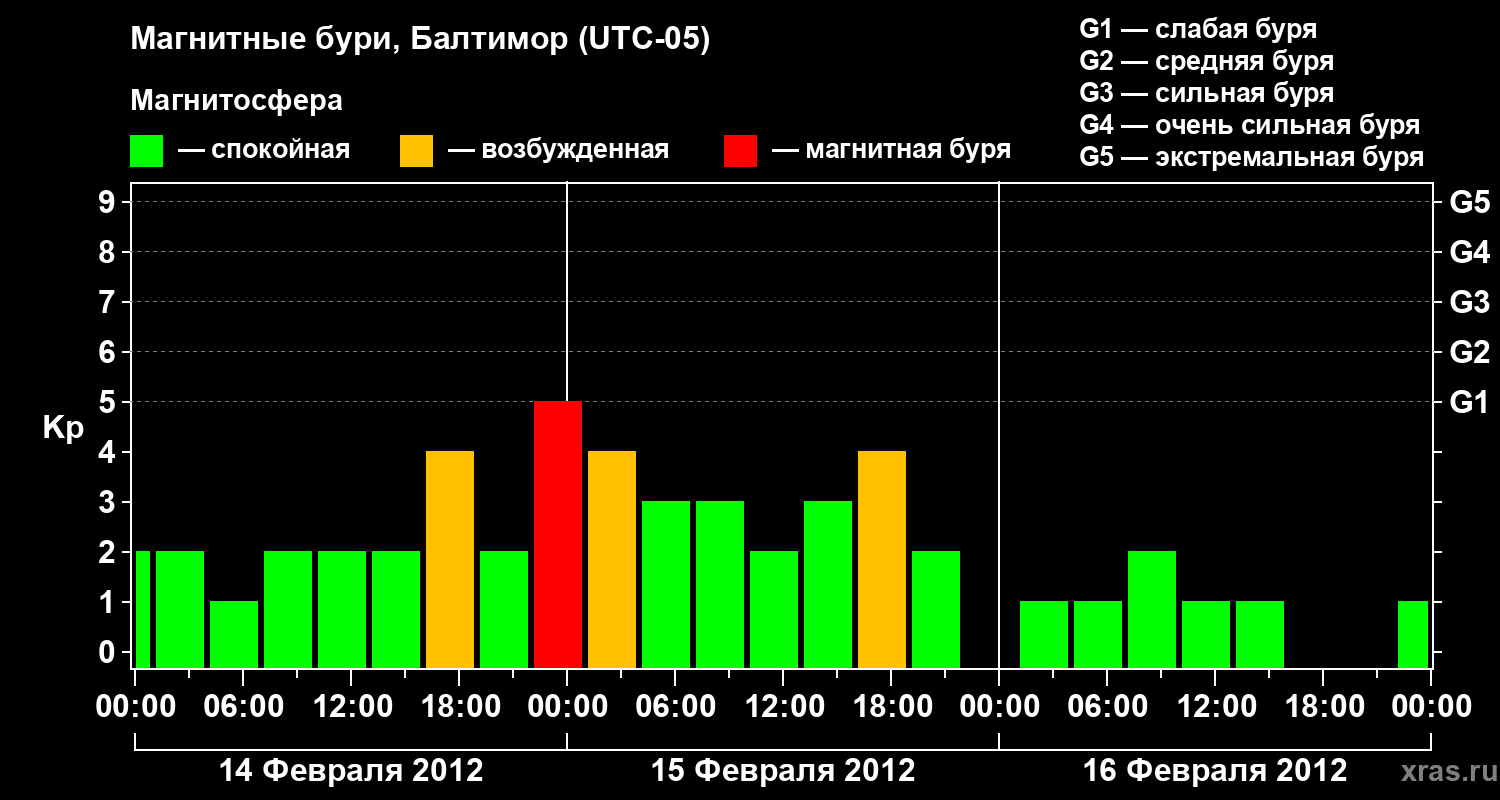Select 'G4 — очень сильная буря' description line
Screen dimensions: 1500x800
coord(1249,125)
